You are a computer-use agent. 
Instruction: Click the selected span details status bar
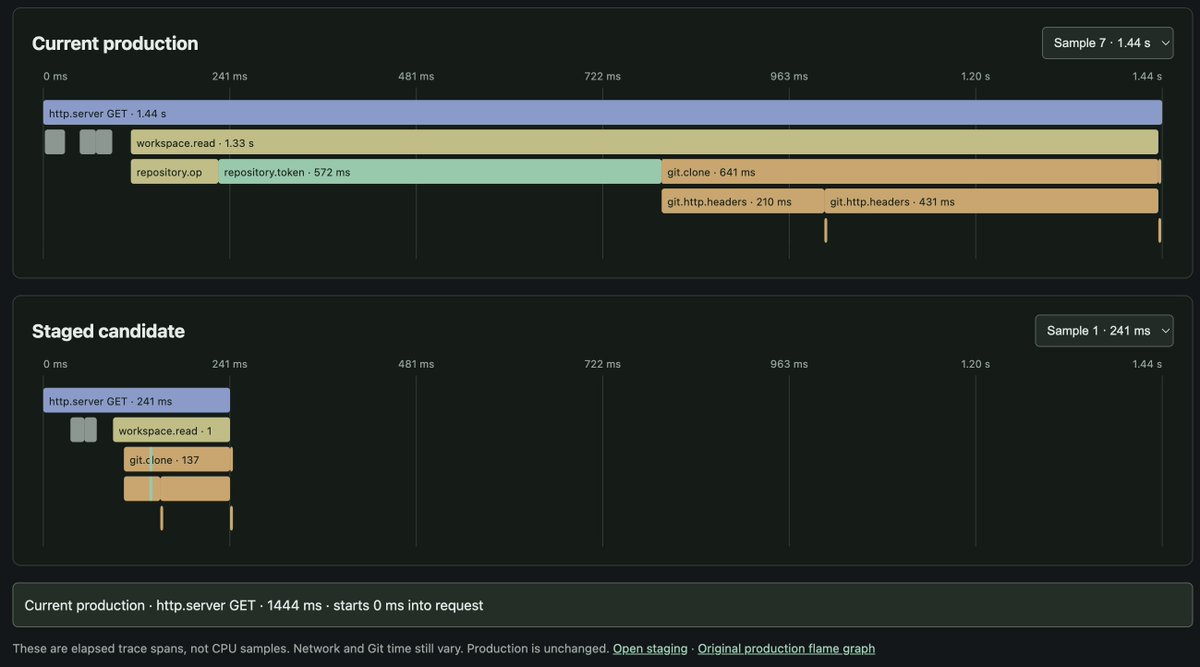[x=602, y=605]
